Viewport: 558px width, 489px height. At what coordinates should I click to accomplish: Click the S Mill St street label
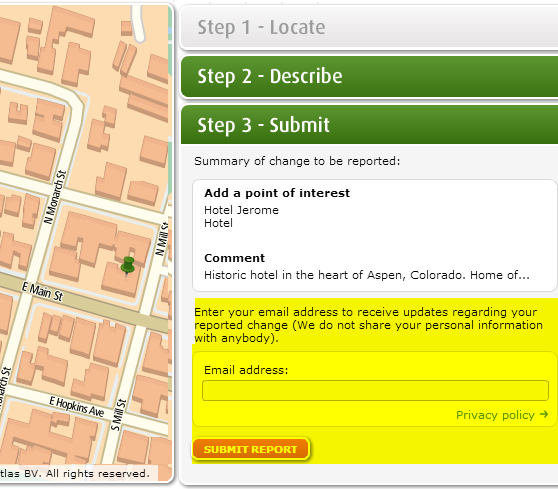tap(119, 415)
